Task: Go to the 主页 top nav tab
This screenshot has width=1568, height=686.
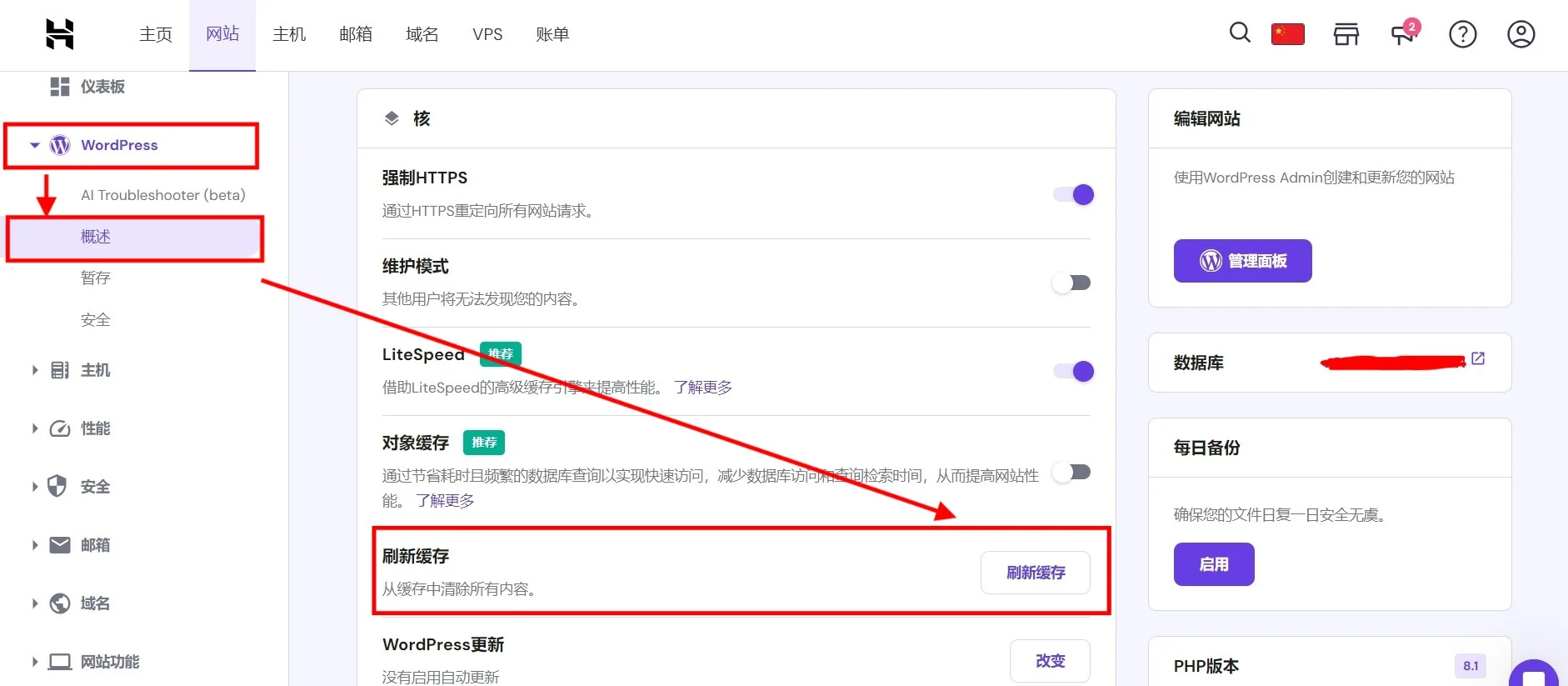Action: pos(156,34)
